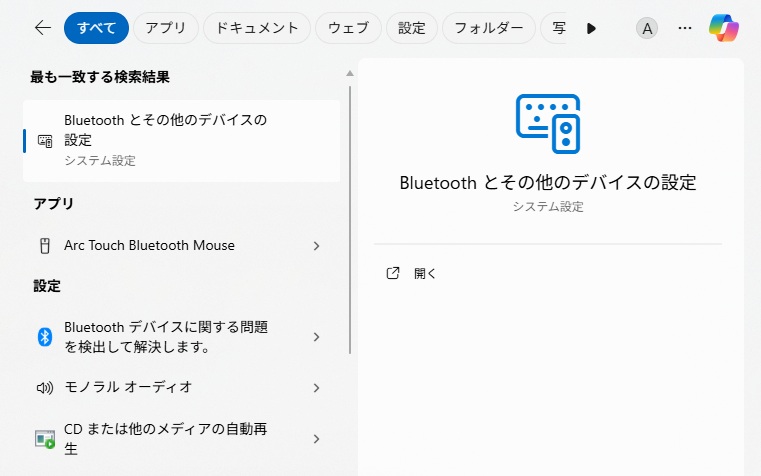Click the Bluetooth troubleshooter icon

[44, 337]
